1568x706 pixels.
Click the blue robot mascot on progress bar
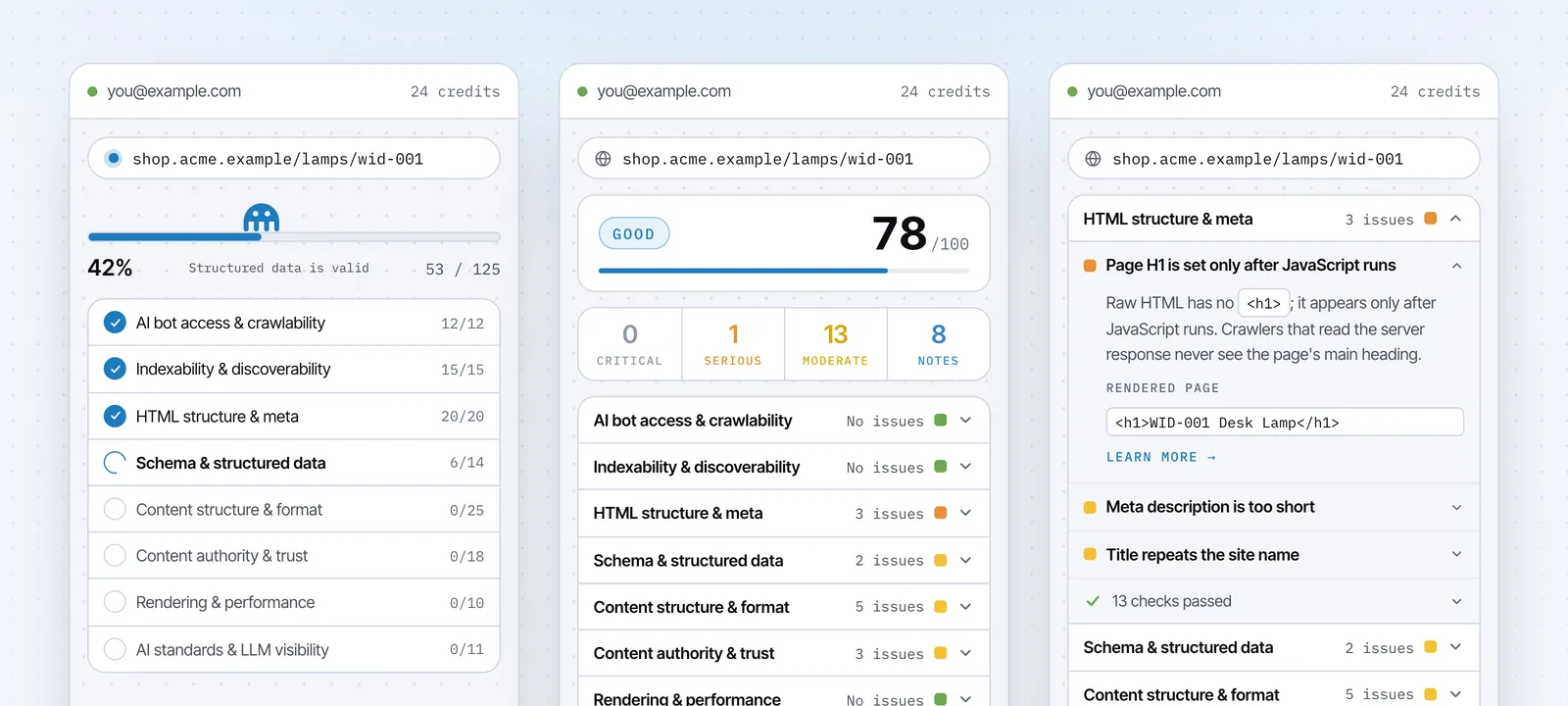(x=262, y=219)
